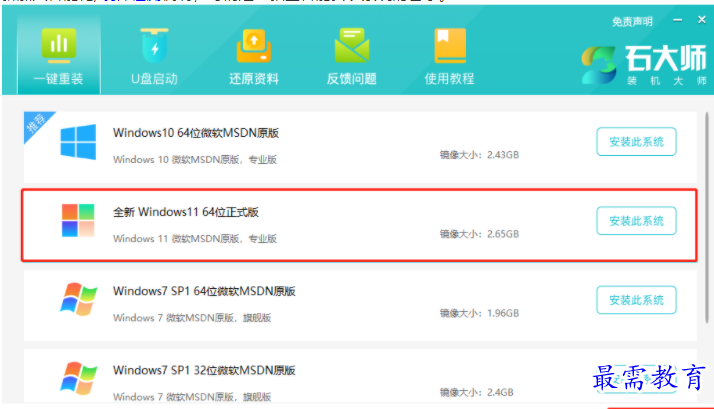Image resolution: width=714 pixels, height=409 pixels.
Task: Click the 石大师 logo
Action: click(644, 65)
